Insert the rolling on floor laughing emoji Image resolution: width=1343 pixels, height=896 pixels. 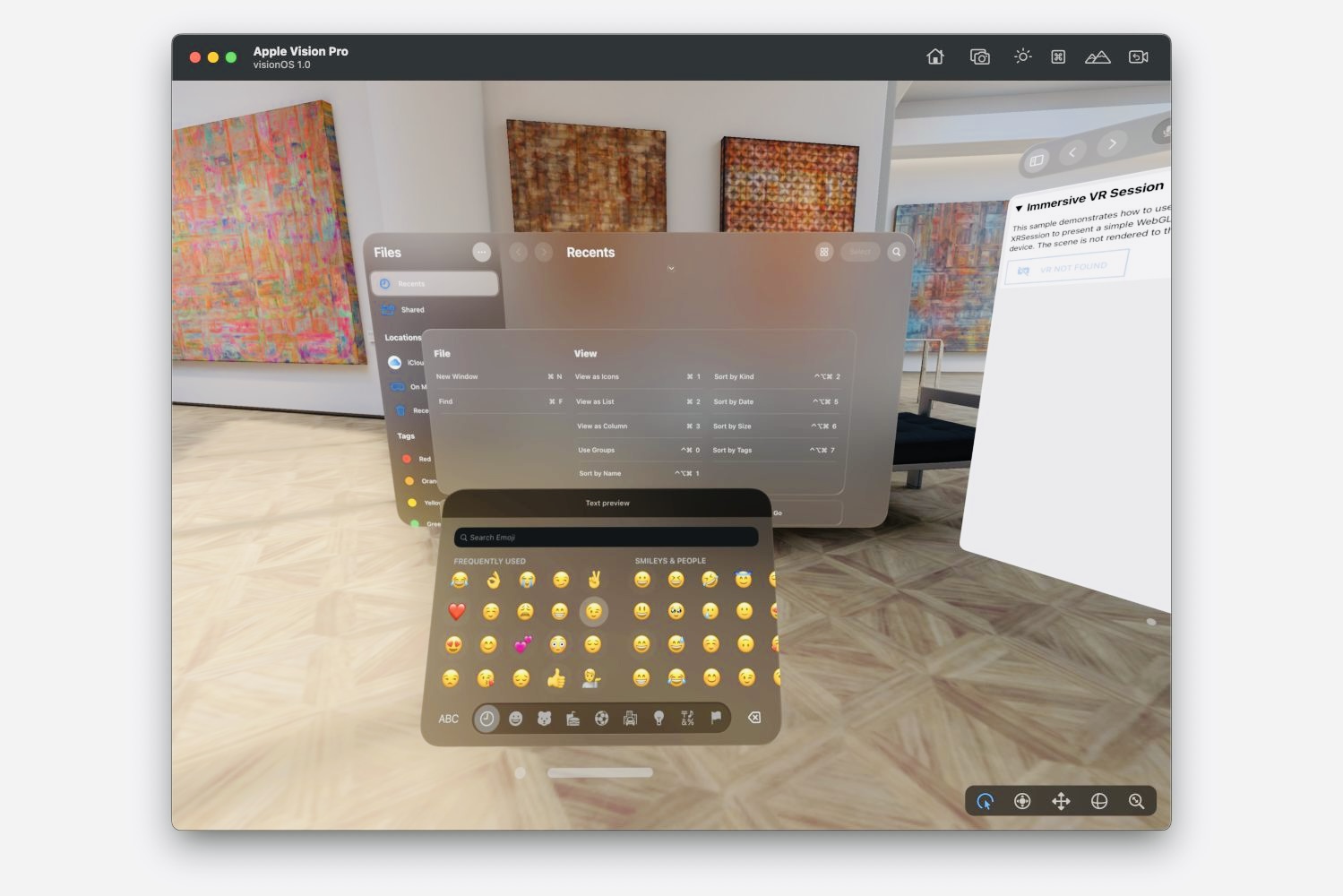(x=710, y=580)
